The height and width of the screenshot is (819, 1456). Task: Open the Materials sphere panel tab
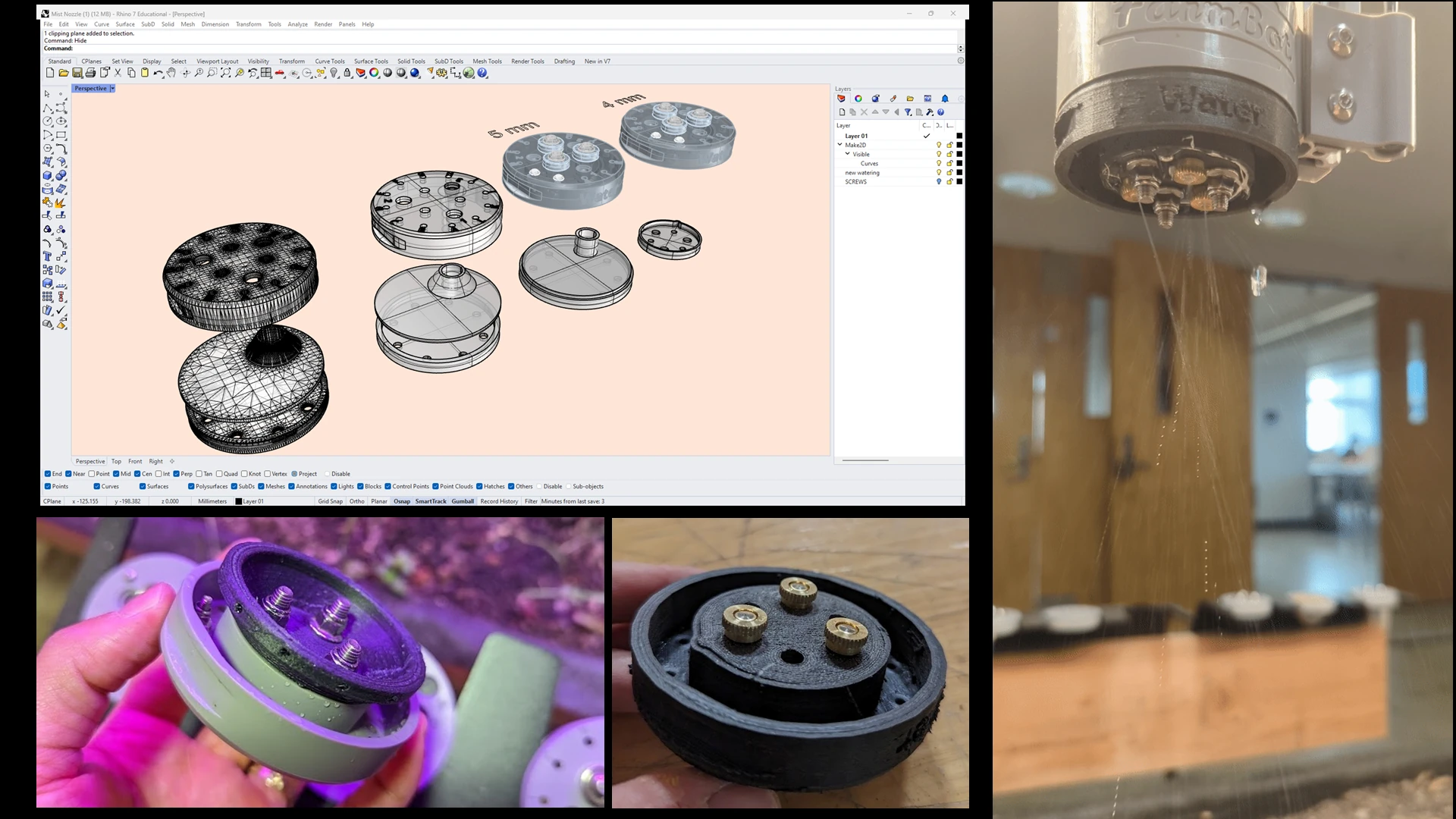(x=875, y=99)
